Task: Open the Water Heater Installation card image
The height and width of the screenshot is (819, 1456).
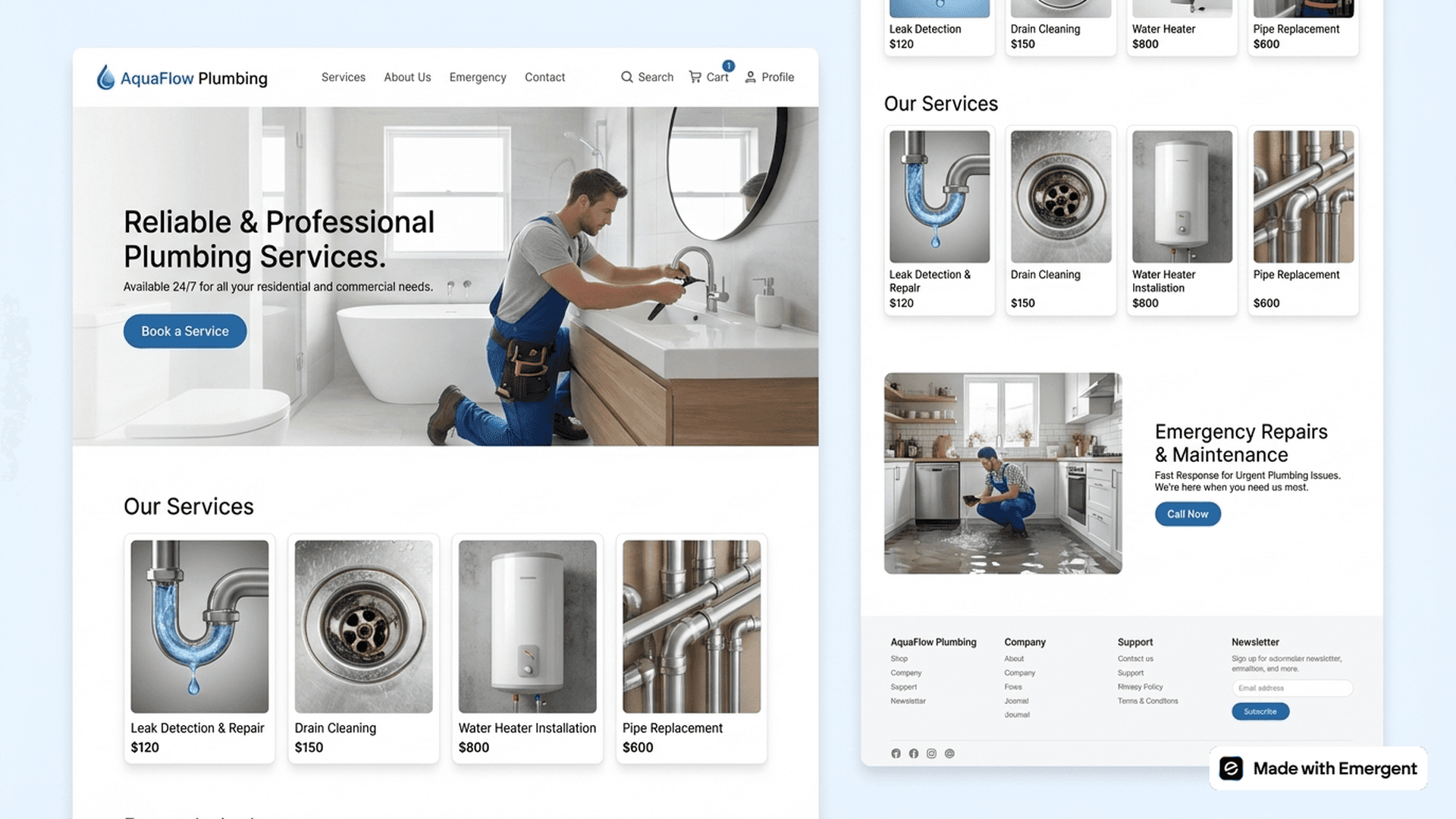Action: tap(527, 626)
